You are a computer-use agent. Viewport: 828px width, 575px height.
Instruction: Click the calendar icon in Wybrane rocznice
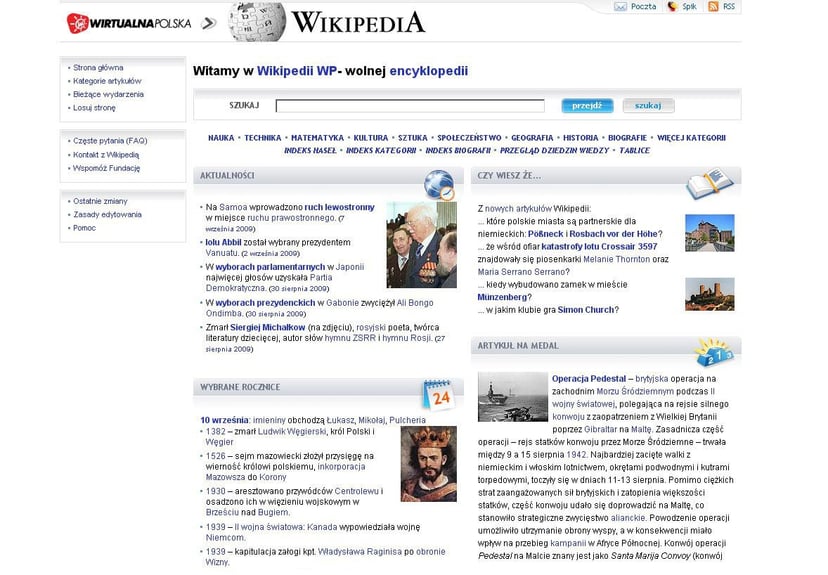[438, 394]
